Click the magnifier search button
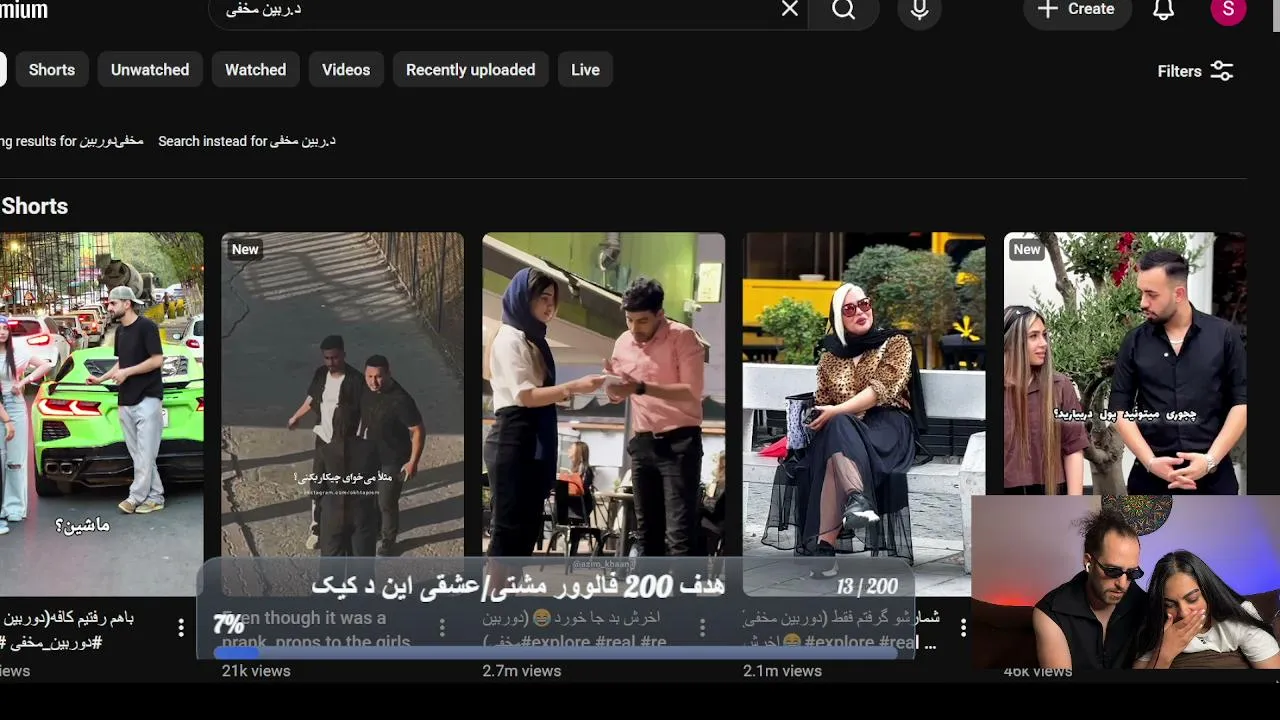Screen dimensions: 1280x720 point(844,10)
